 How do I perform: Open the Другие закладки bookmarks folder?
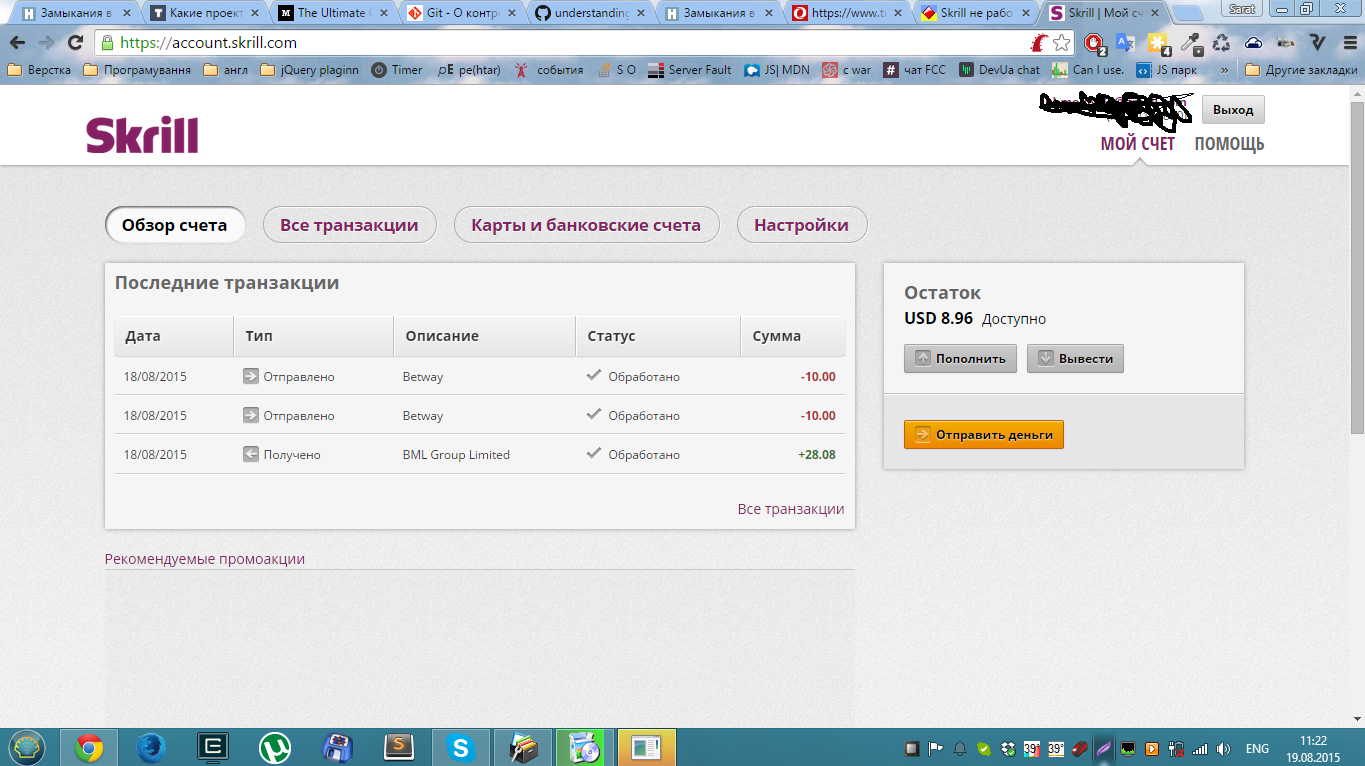[1301, 70]
